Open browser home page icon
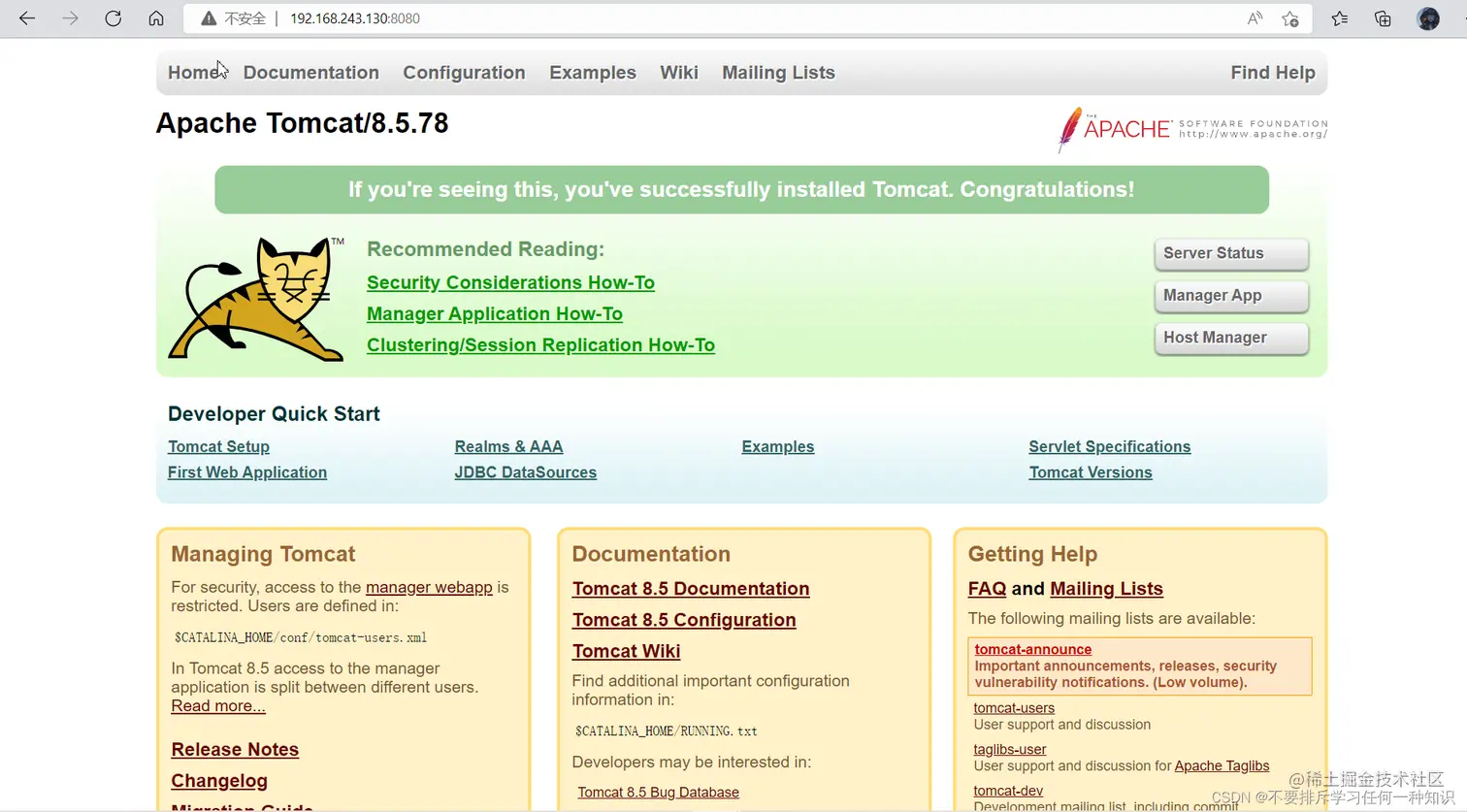The width and height of the screenshot is (1467, 812). (156, 18)
